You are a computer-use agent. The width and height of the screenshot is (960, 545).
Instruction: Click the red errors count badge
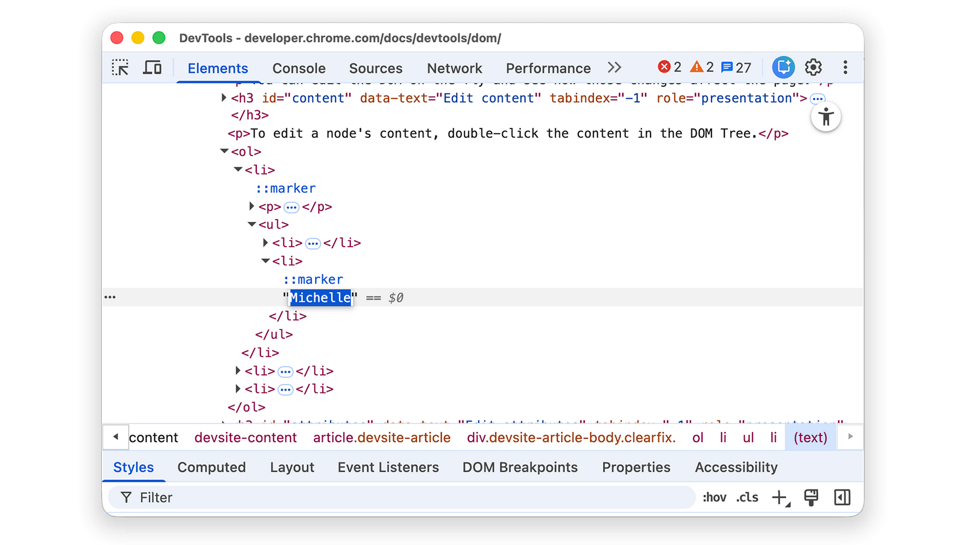(669, 67)
